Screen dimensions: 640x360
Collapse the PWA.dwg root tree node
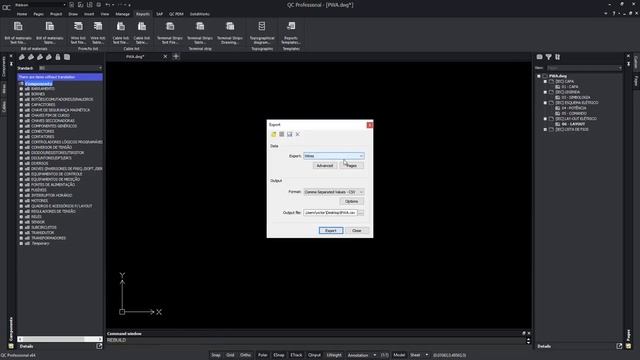[539, 76]
